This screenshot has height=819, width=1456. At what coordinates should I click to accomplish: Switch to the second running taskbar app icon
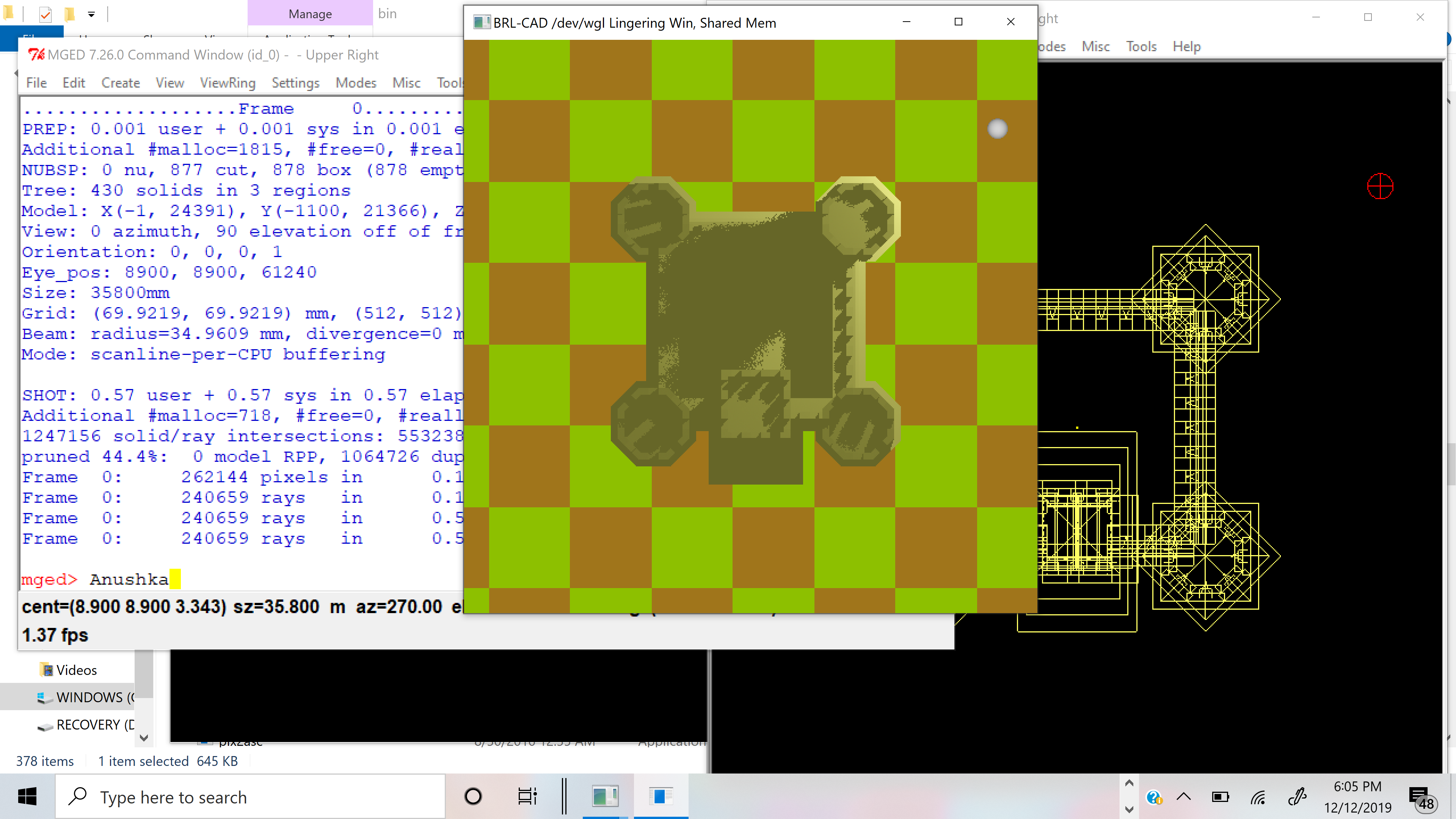(x=661, y=797)
